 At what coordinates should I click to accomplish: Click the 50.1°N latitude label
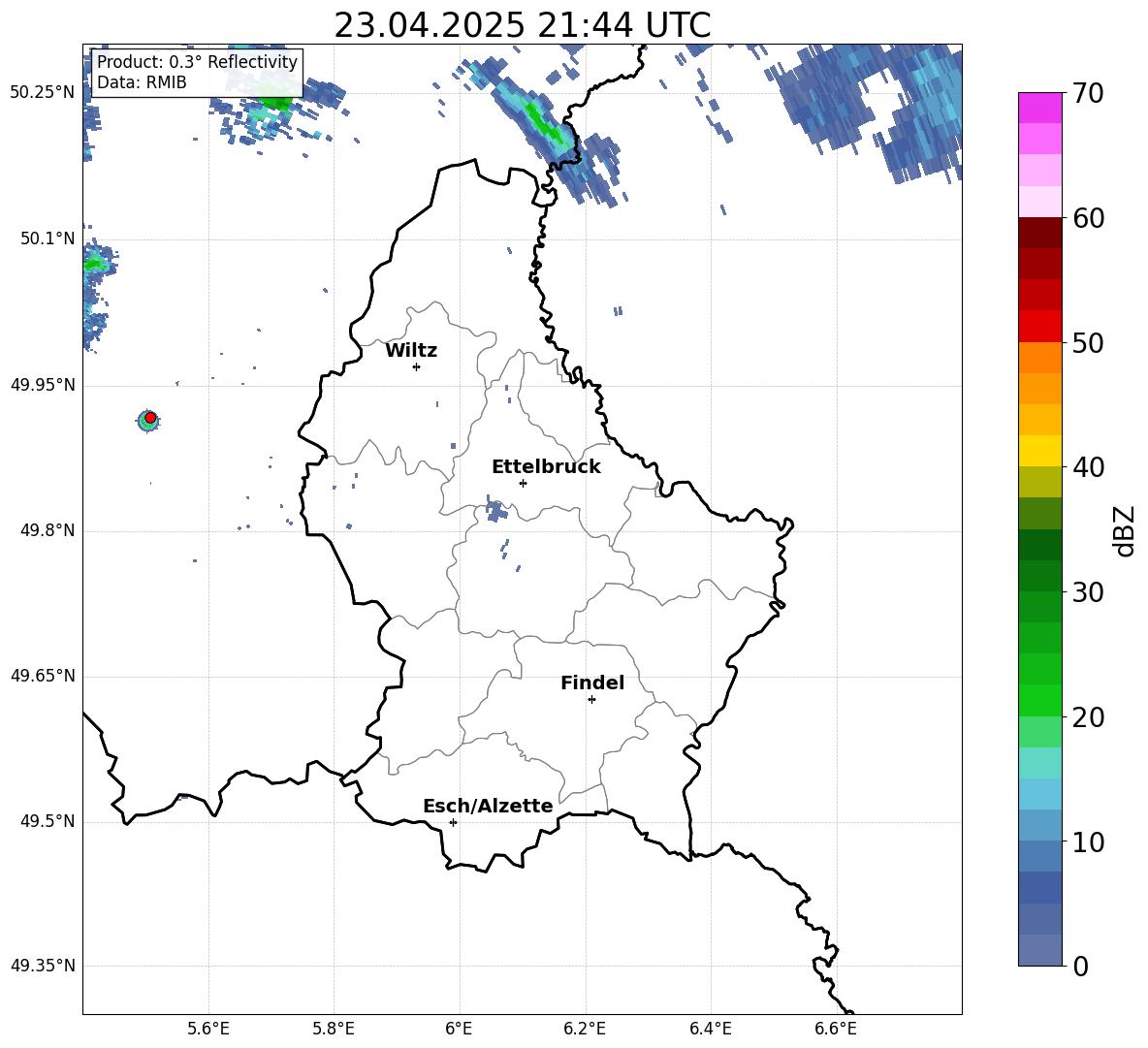[x=48, y=238]
